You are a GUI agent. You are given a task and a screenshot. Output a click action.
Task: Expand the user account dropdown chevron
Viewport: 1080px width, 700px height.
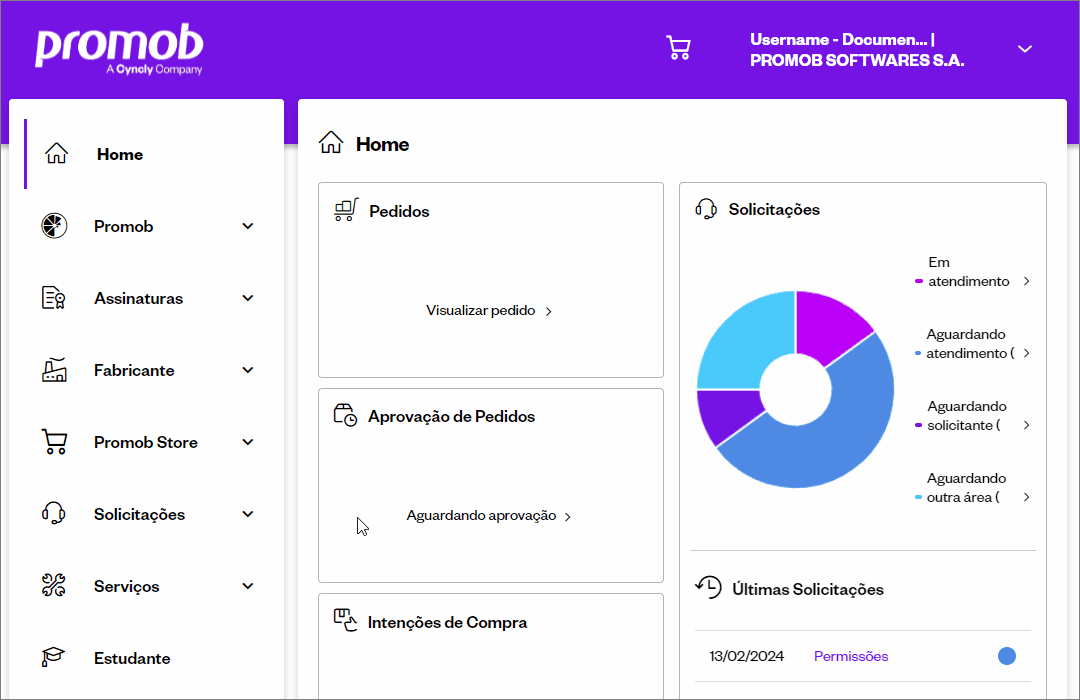[x=1025, y=49]
